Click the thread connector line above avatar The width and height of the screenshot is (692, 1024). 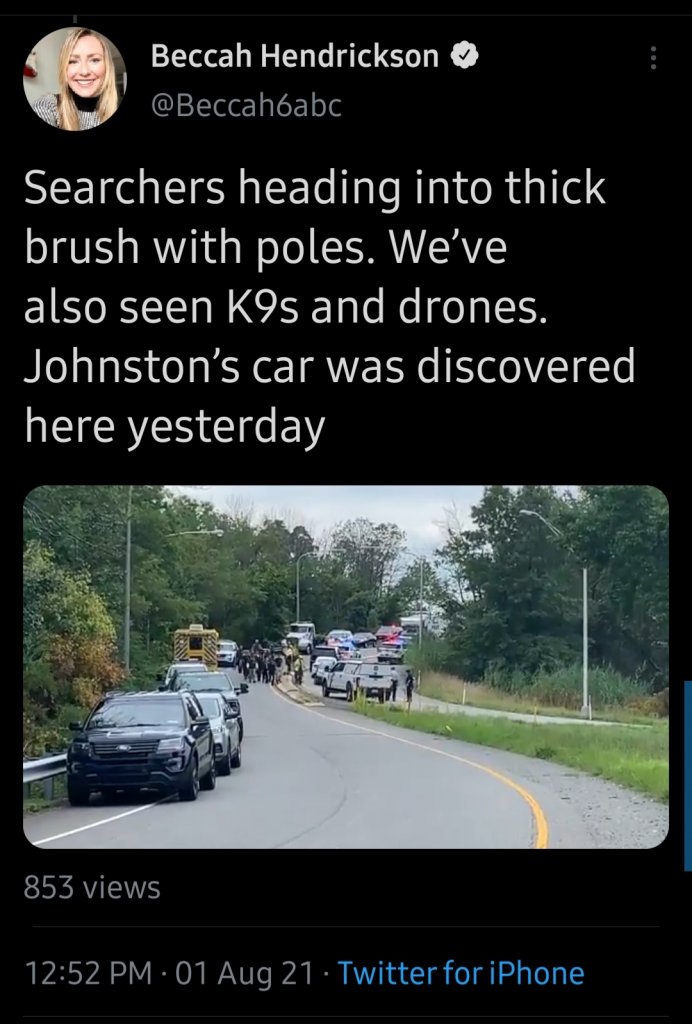pyautogui.click(x=74, y=19)
